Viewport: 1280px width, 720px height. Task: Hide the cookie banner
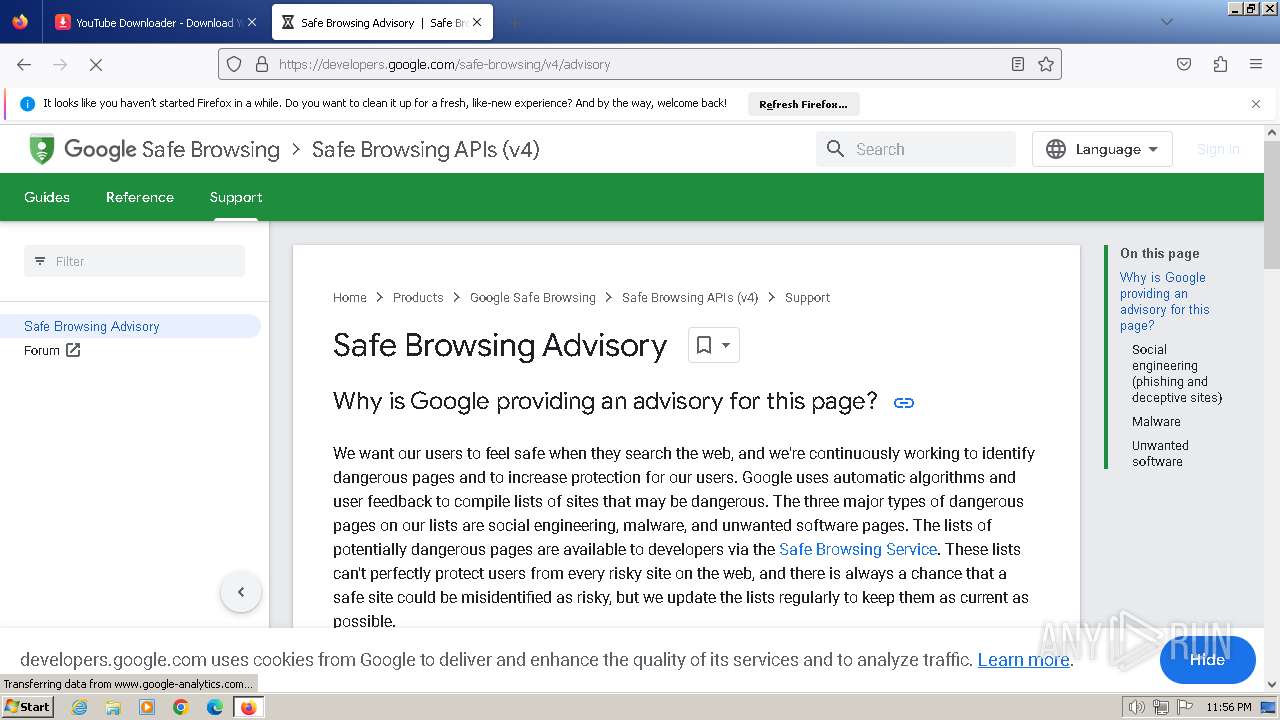[x=1207, y=660]
